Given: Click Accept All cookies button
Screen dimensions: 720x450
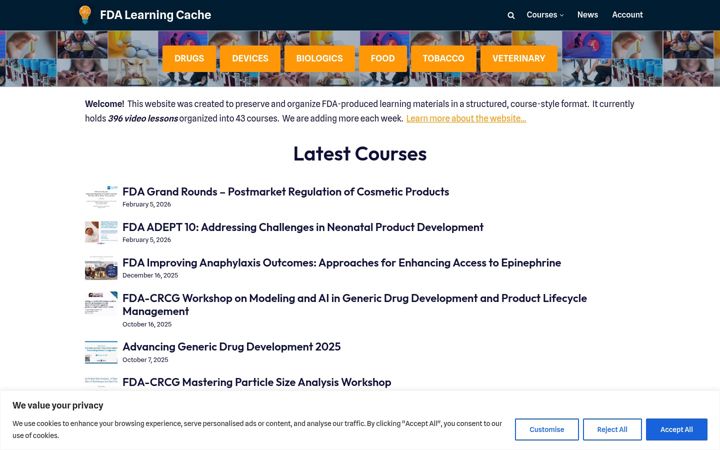Looking at the screenshot, I should (676, 429).
